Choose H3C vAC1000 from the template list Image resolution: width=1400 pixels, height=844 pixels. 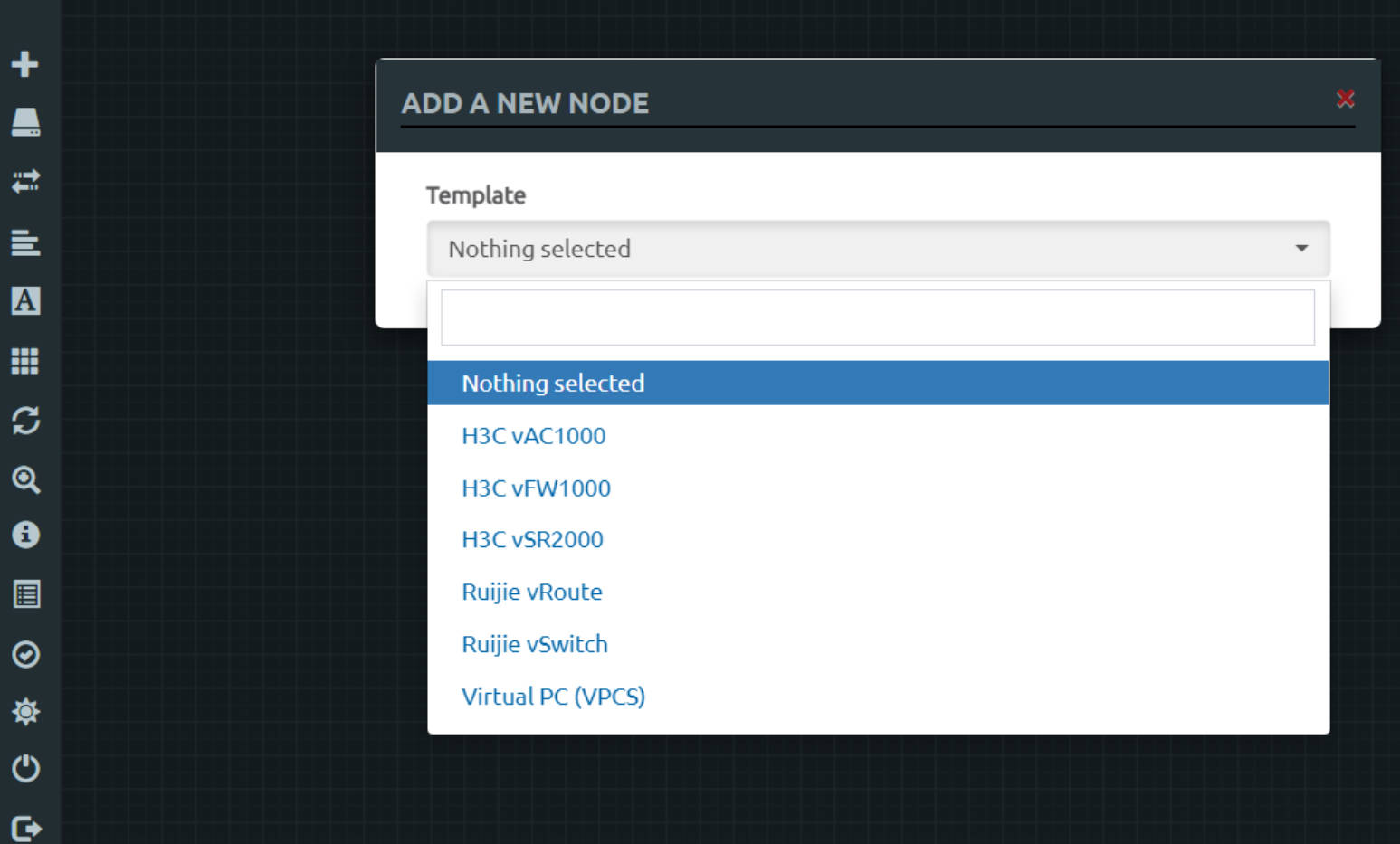point(533,436)
